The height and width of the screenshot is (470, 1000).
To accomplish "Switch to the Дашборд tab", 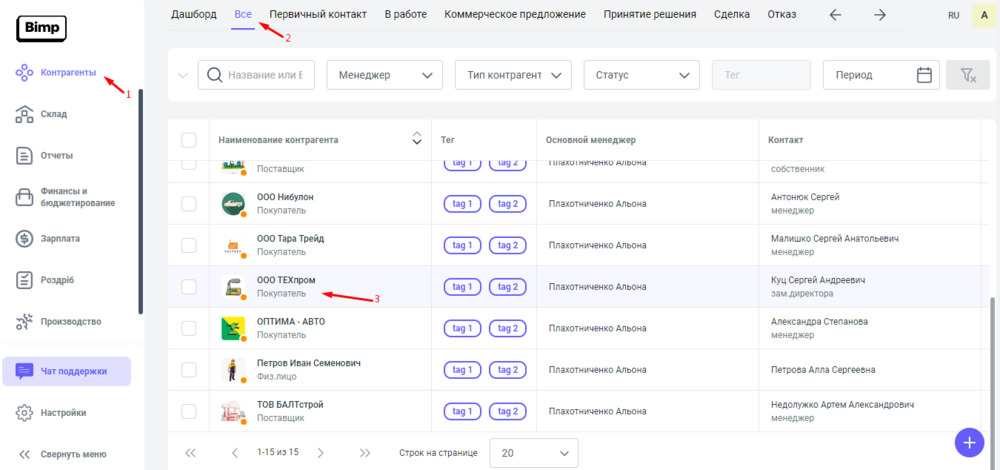I will click(x=194, y=14).
